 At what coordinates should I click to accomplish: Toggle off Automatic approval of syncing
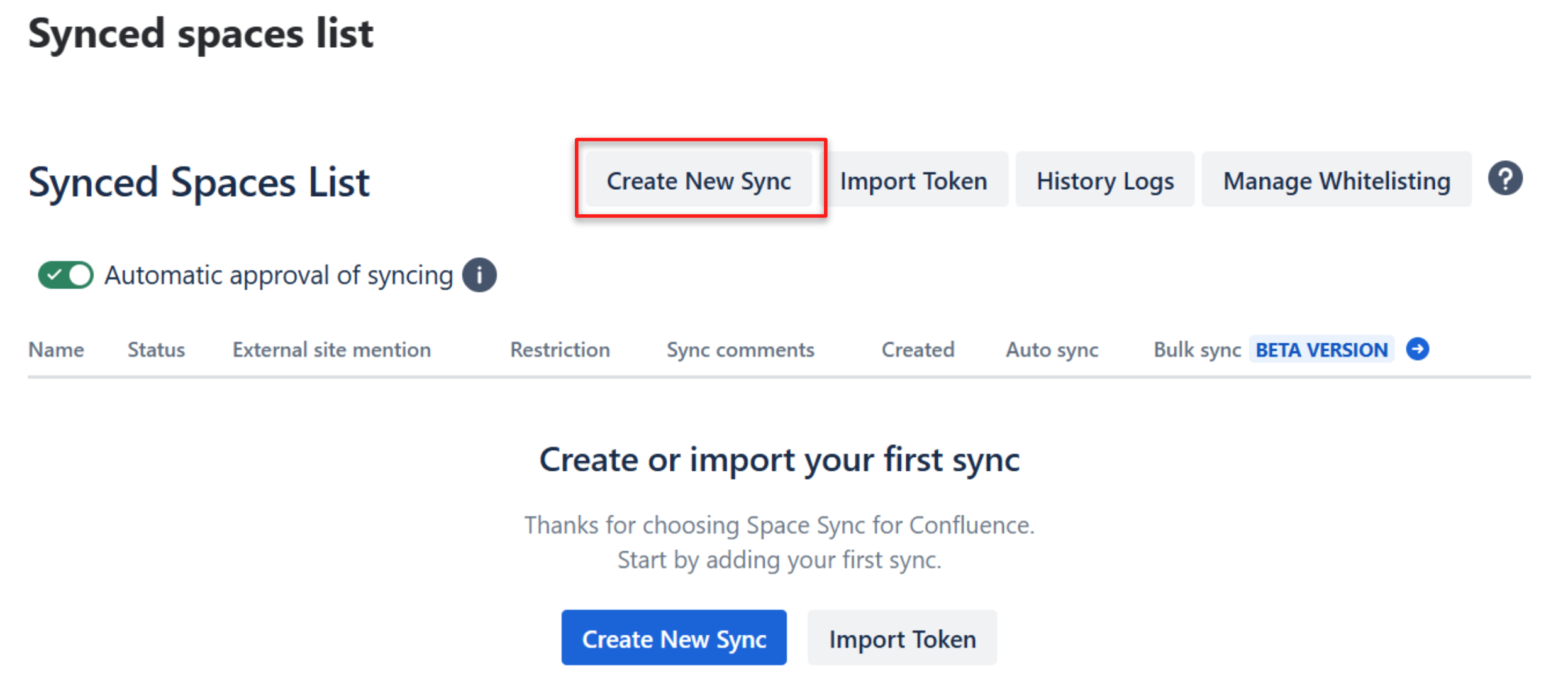coord(65,275)
